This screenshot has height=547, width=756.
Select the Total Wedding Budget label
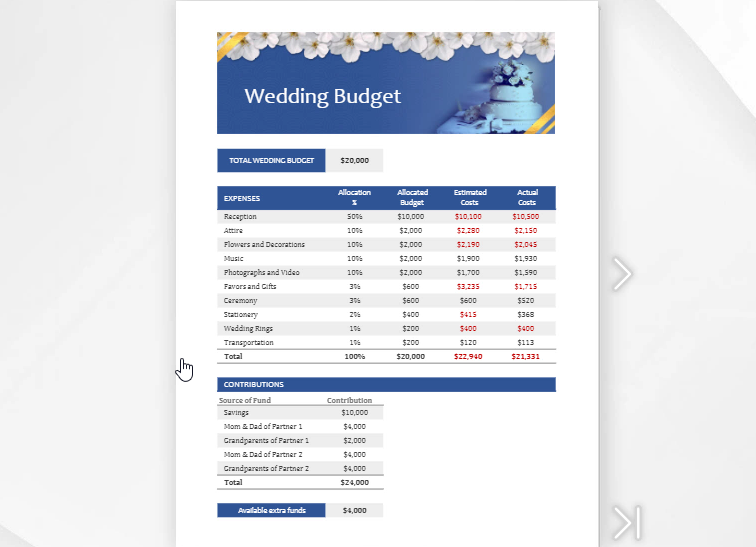pyautogui.click(x=271, y=160)
